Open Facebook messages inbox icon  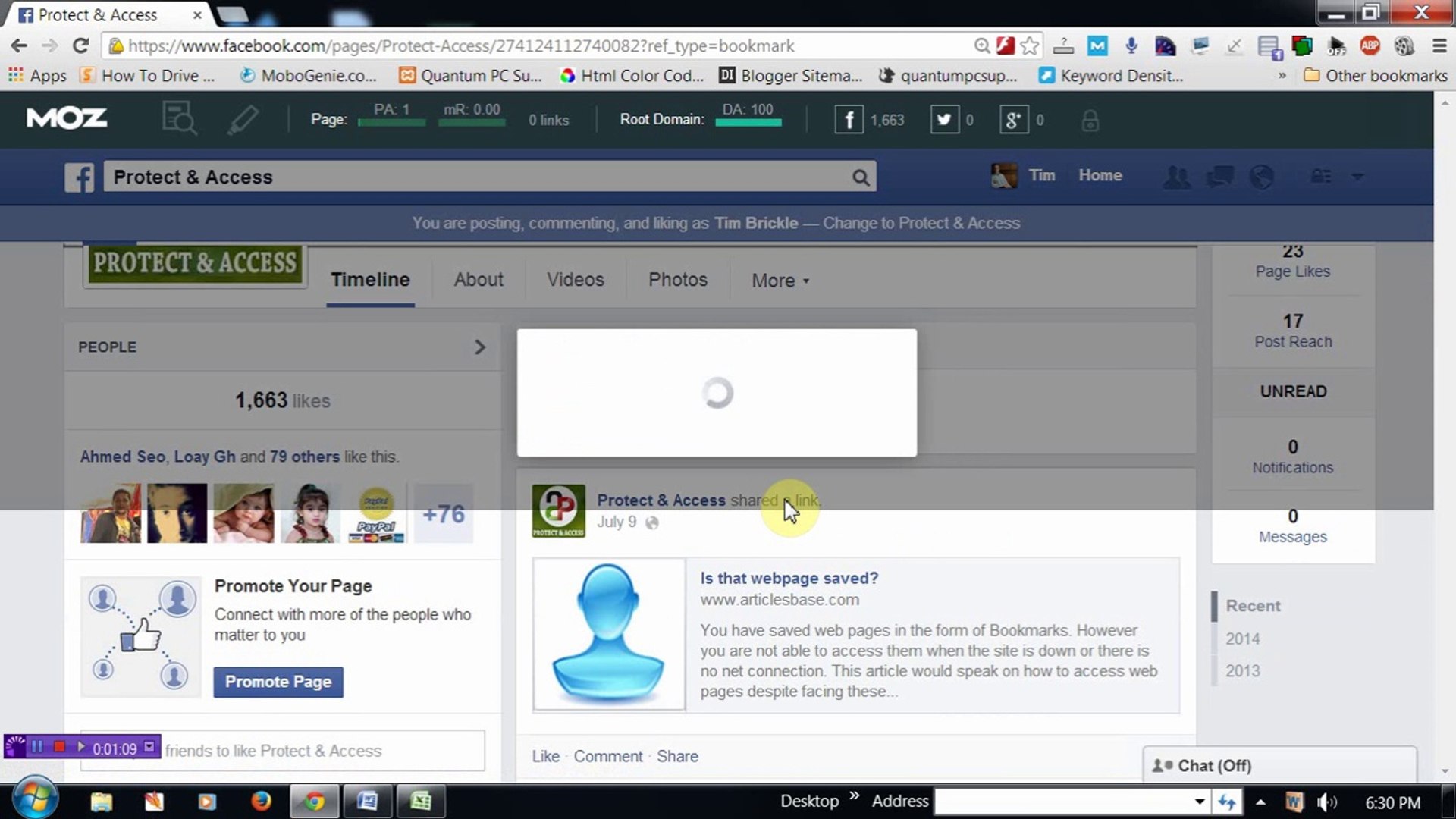[1219, 176]
